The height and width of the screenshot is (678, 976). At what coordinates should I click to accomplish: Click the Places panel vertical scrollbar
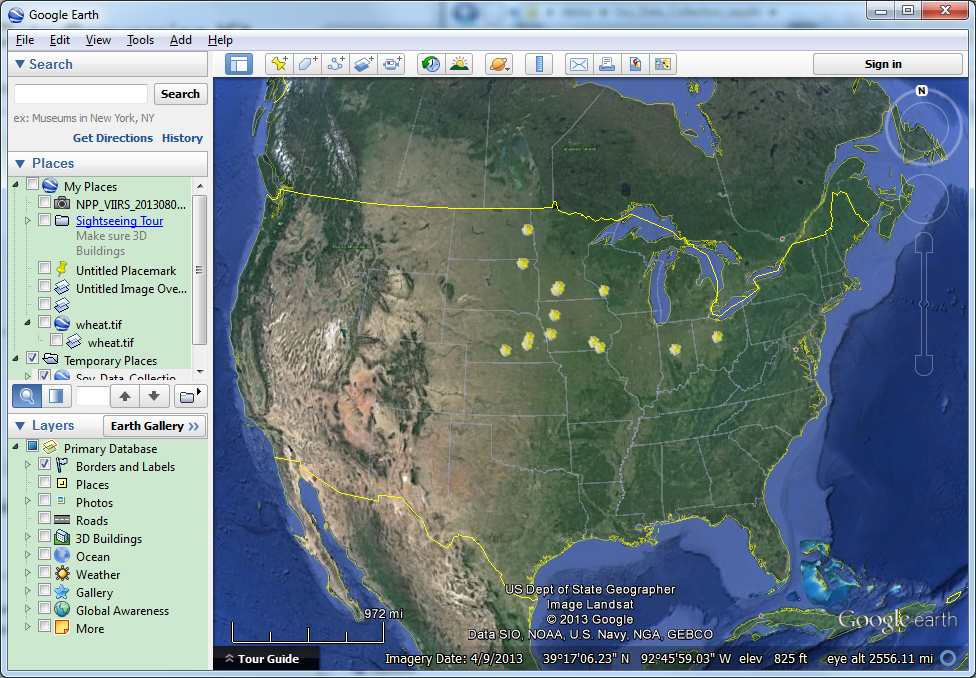pyautogui.click(x=199, y=269)
